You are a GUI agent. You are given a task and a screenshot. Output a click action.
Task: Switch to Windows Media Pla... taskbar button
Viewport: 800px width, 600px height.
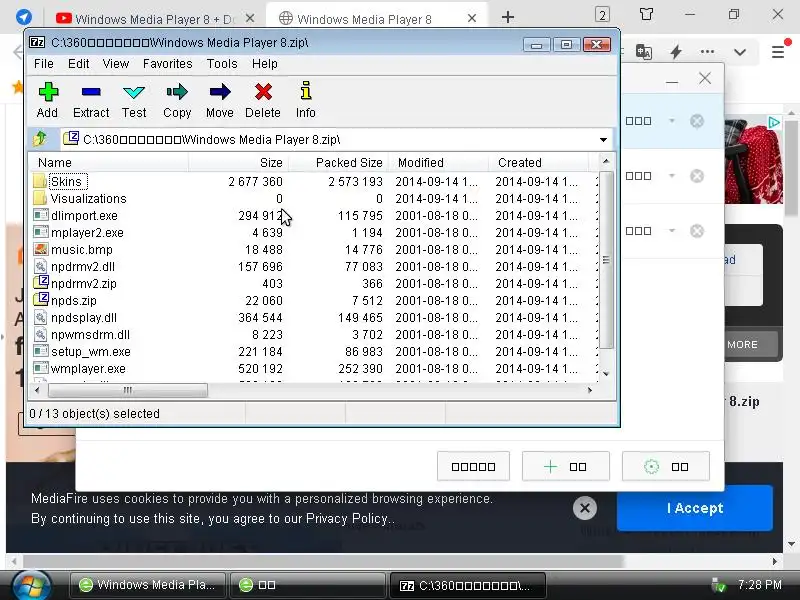[147, 585]
